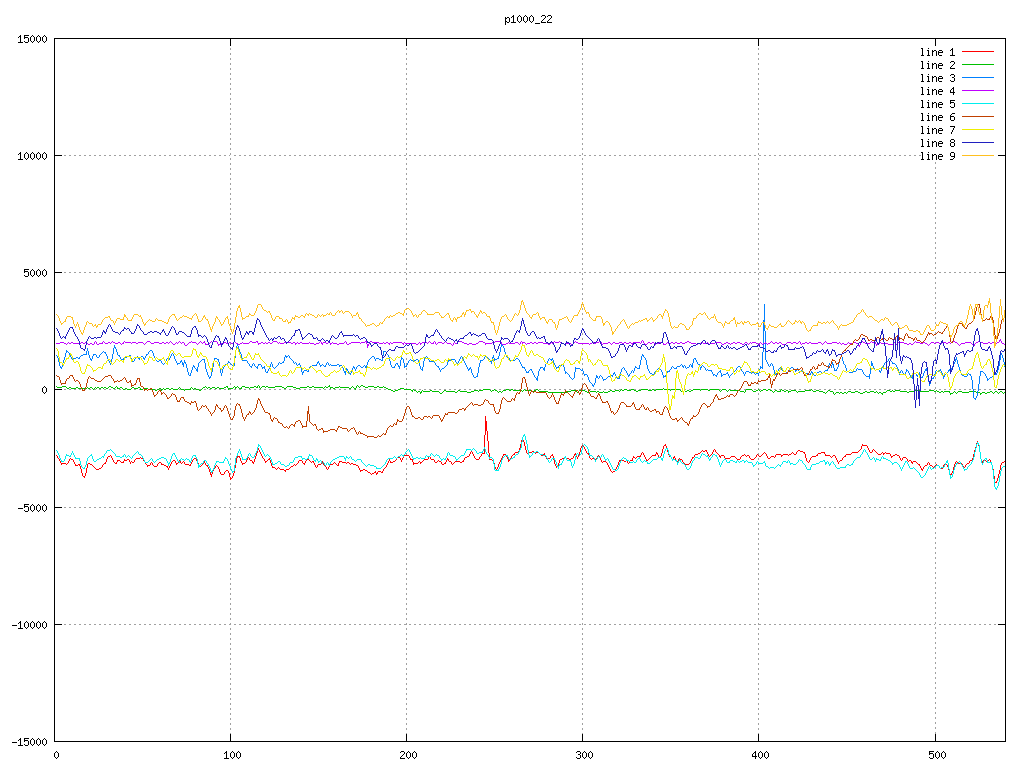Click the 300 x-axis tick label
Viewport: 1024px width, 768px height.
583,755
